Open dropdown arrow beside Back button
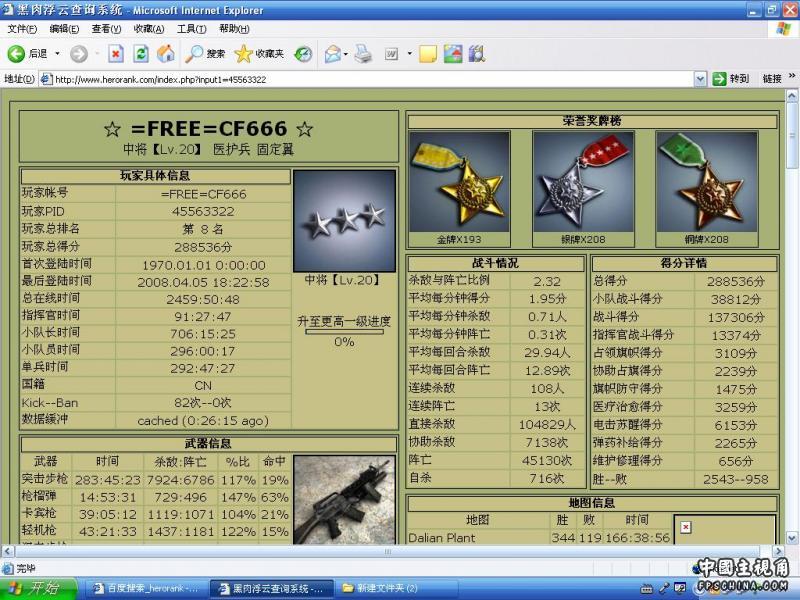Image resolution: width=800 pixels, height=600 pixels. pos(57,54)
